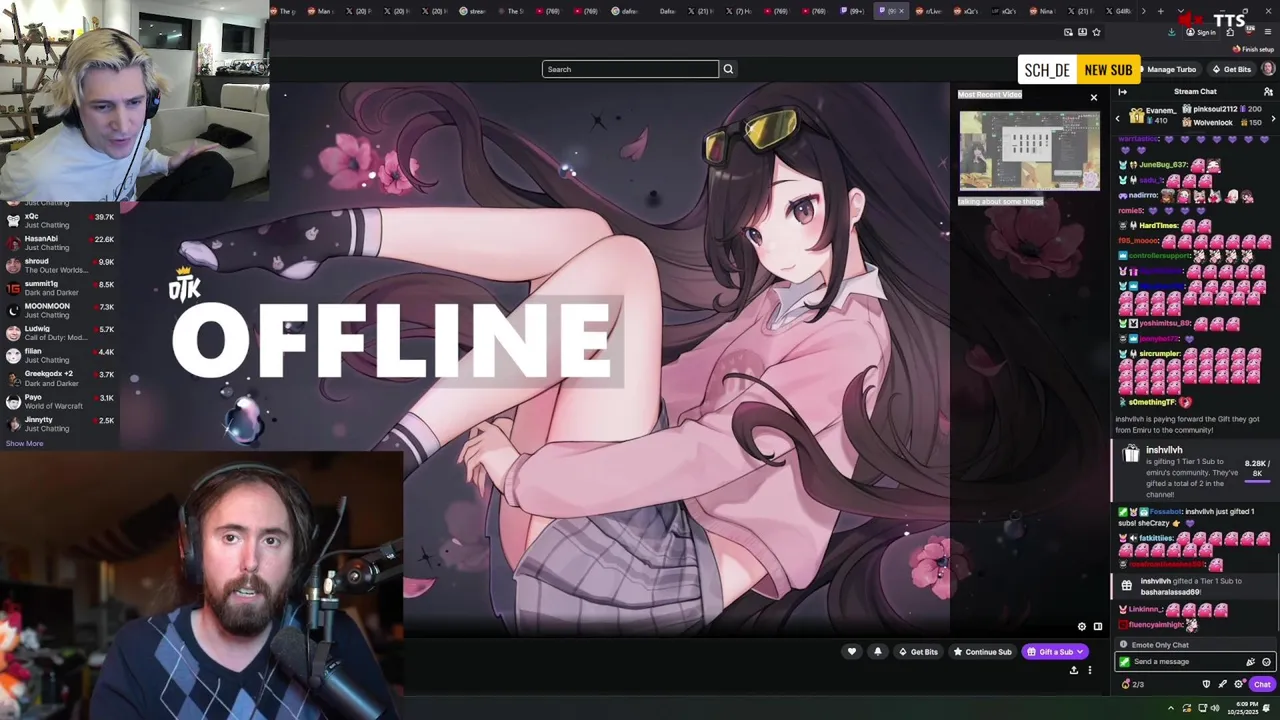Open the Firefox hamburger menu
This screenshot has height=720, width=1280.
1268,32
